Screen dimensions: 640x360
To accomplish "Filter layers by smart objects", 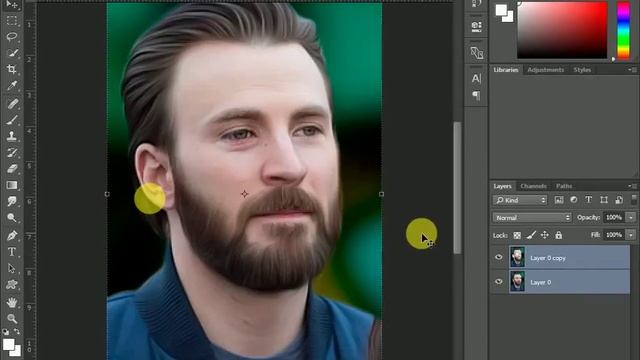I will 619,200.
